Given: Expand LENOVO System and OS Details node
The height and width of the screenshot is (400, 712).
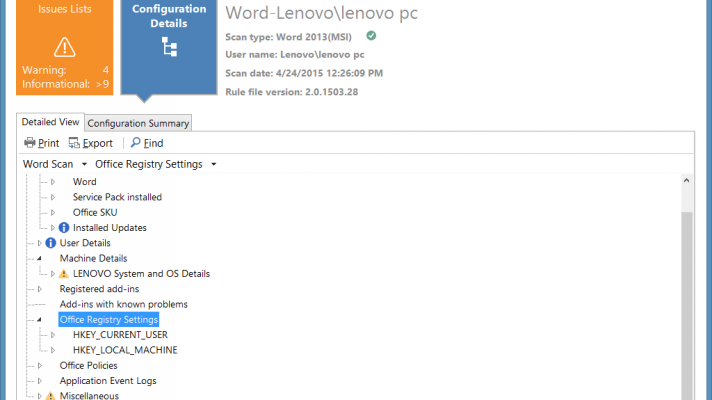Looking at the screenshot, I should pyautogui.click(x=53, y=274).
